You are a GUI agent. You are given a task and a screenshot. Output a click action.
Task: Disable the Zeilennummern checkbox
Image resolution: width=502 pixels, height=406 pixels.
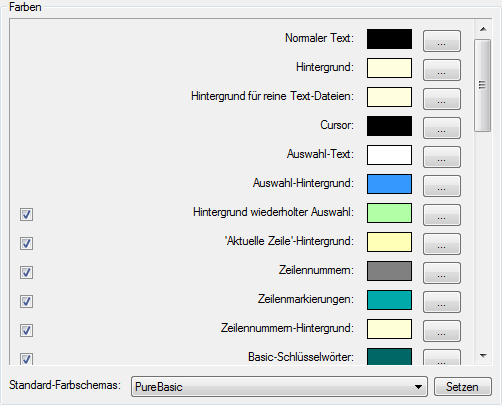pos(26,272)
